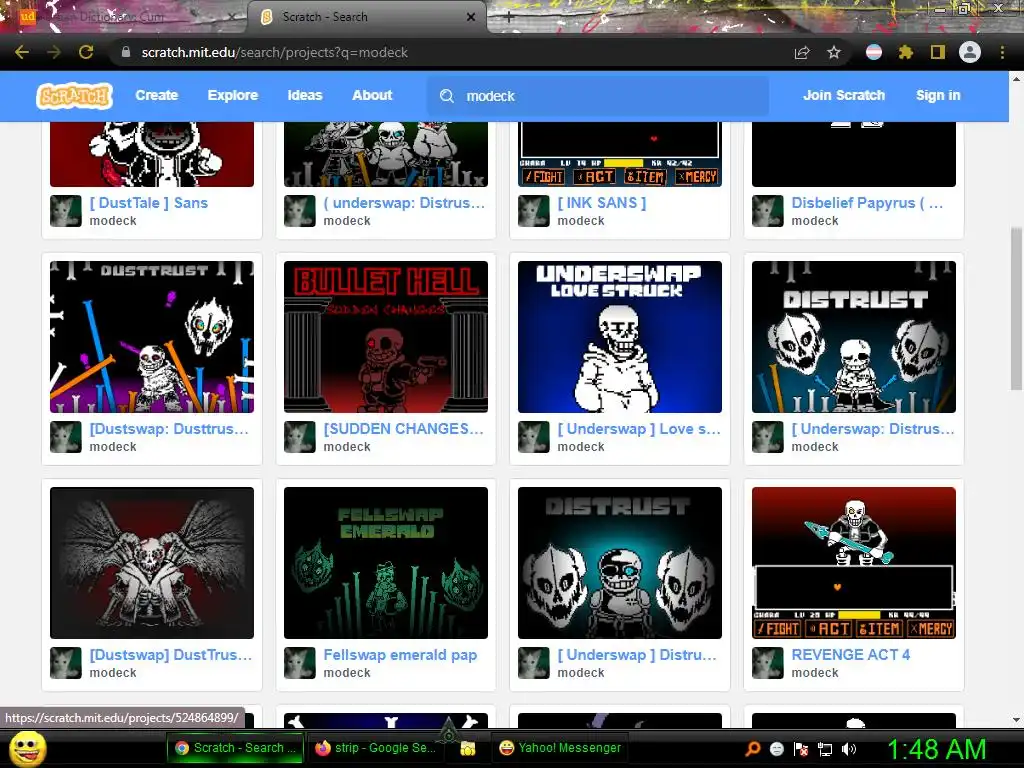Screen dimensions: 1024x768
Task: Open the UNDERSWAP LOVE STRUCK thumbnail
Action: click(x=620, y=337)
